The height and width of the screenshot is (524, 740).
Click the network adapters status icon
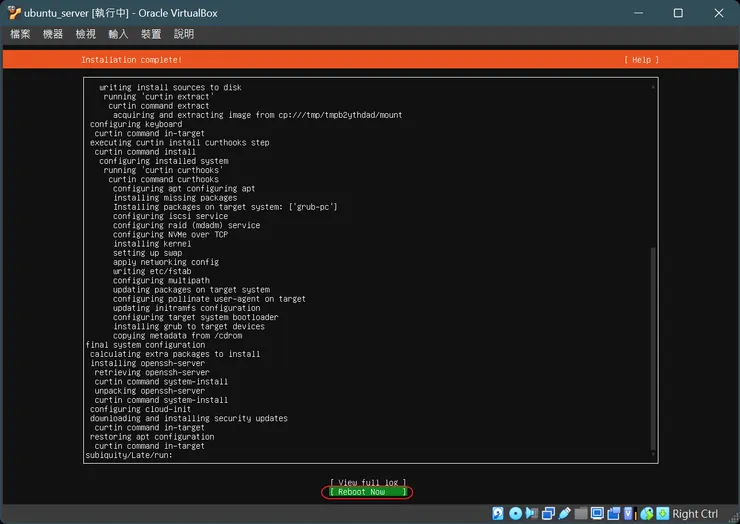pos(548,513)
